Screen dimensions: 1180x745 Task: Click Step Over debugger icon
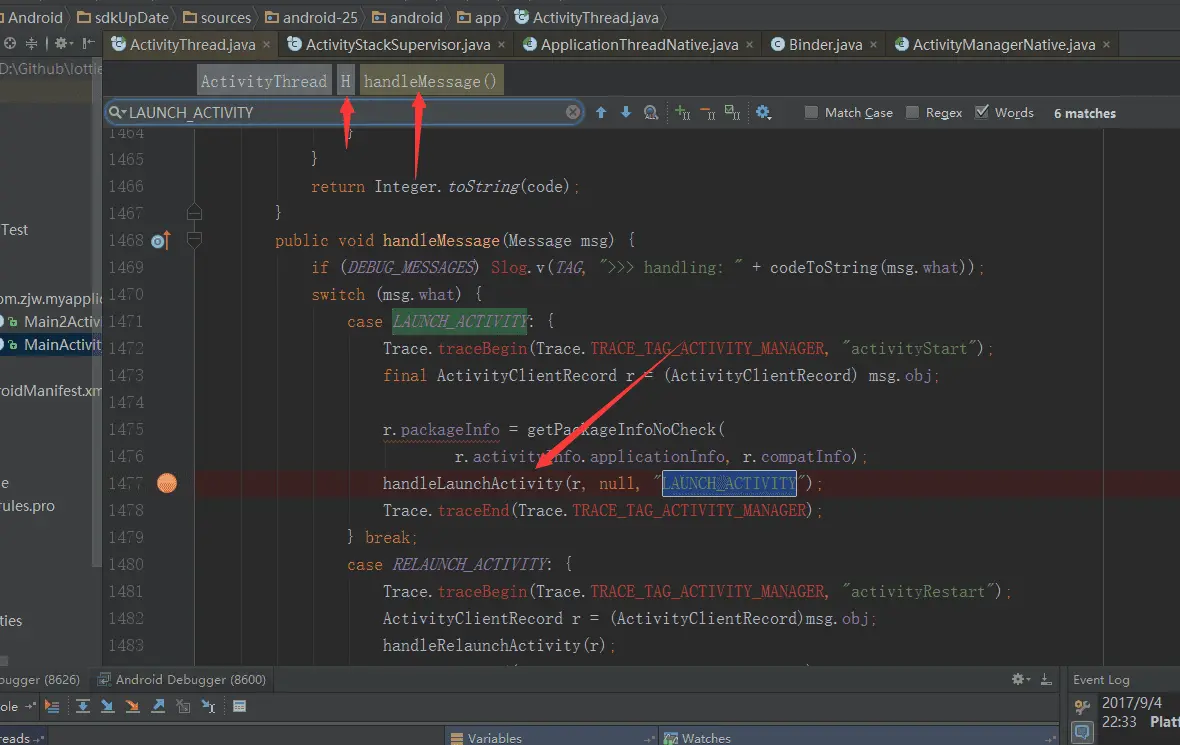(83, 706)
